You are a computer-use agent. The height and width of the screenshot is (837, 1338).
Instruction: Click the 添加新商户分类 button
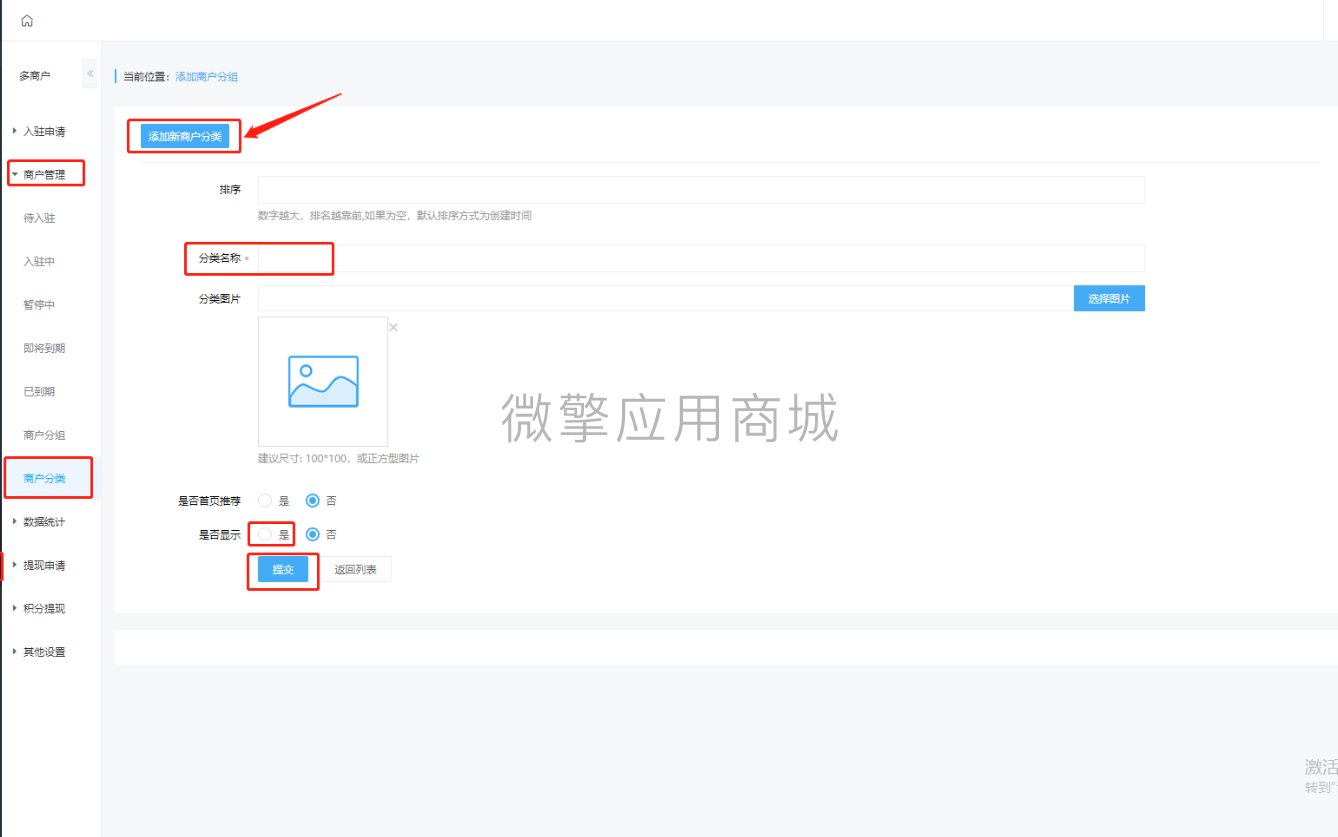[x=185, y=136]
